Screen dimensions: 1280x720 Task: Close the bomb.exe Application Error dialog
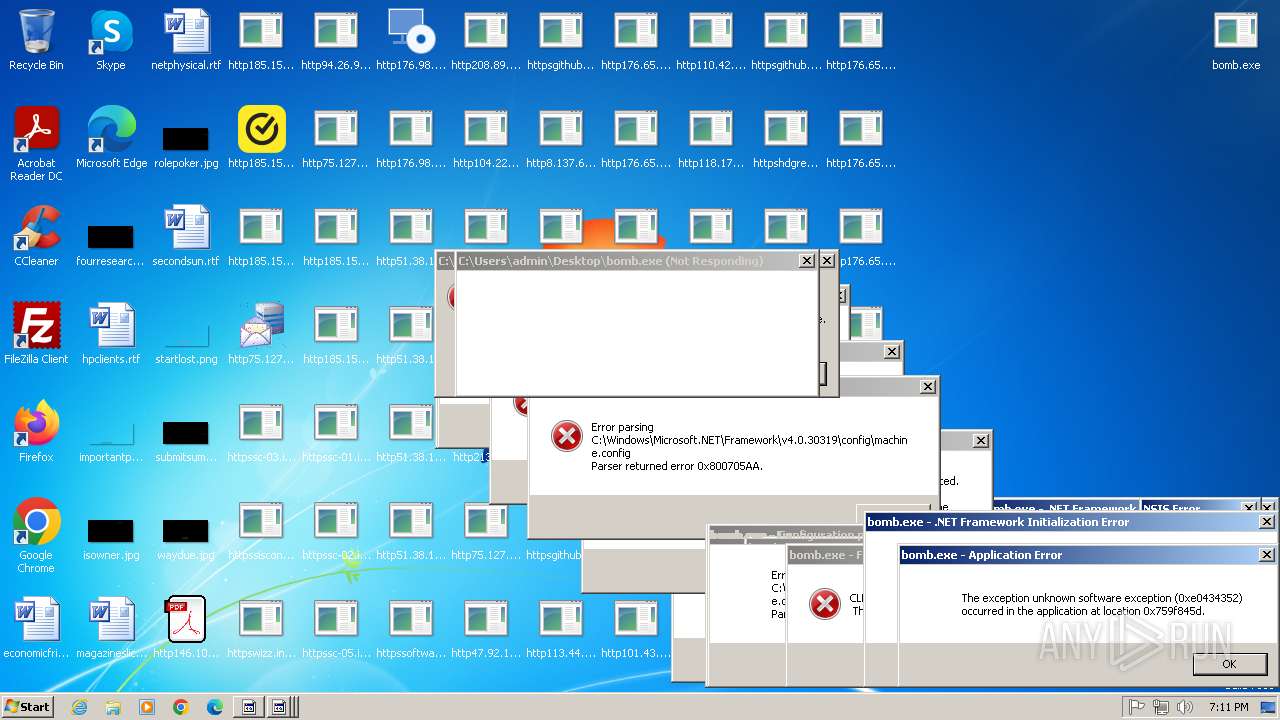pos(1266,555)
